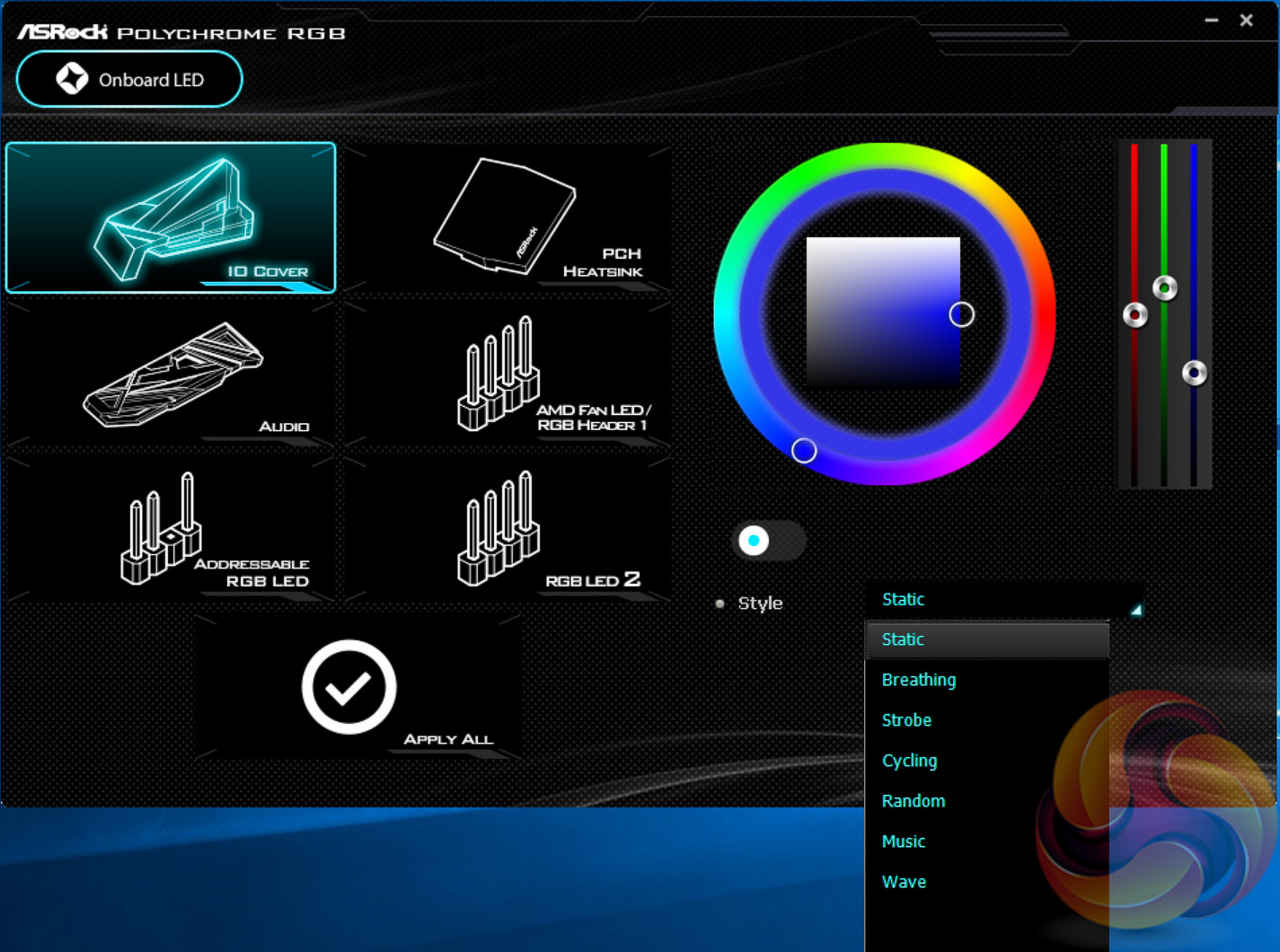Choose the Audio LED zone
1280x952 pixels.
[x=171, y=374]
